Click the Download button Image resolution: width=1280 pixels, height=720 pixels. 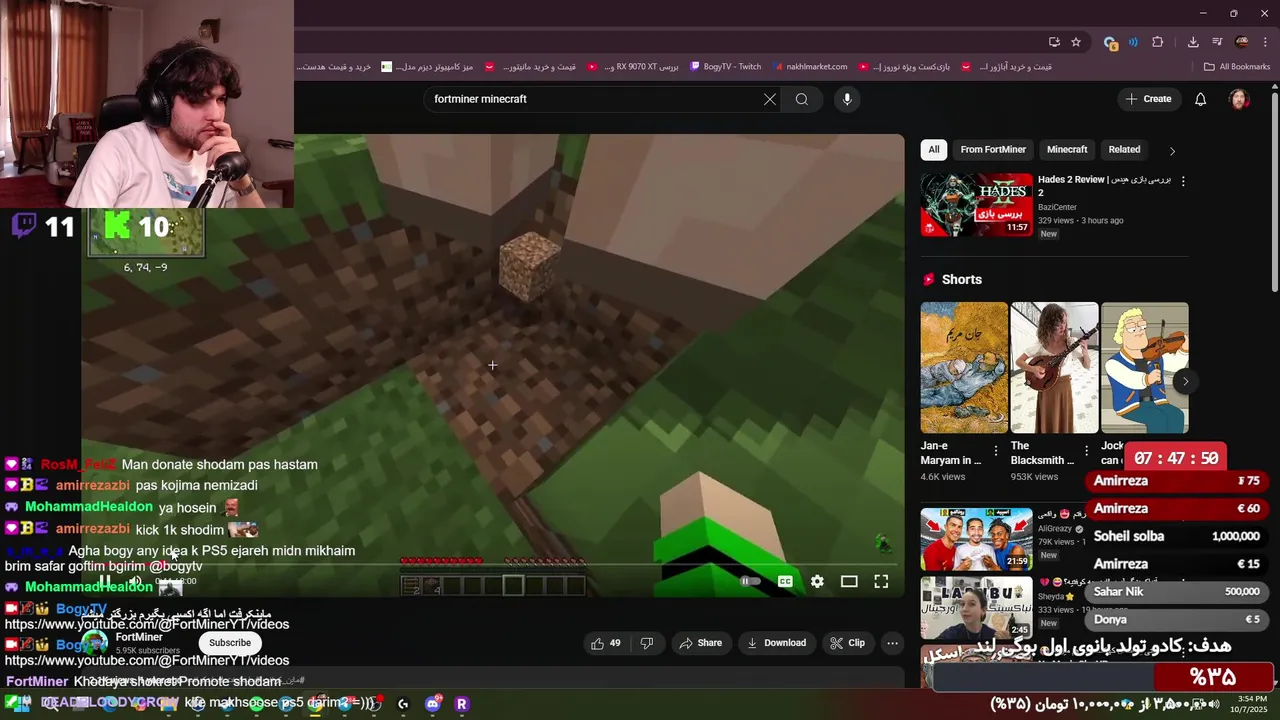(776, 643)
